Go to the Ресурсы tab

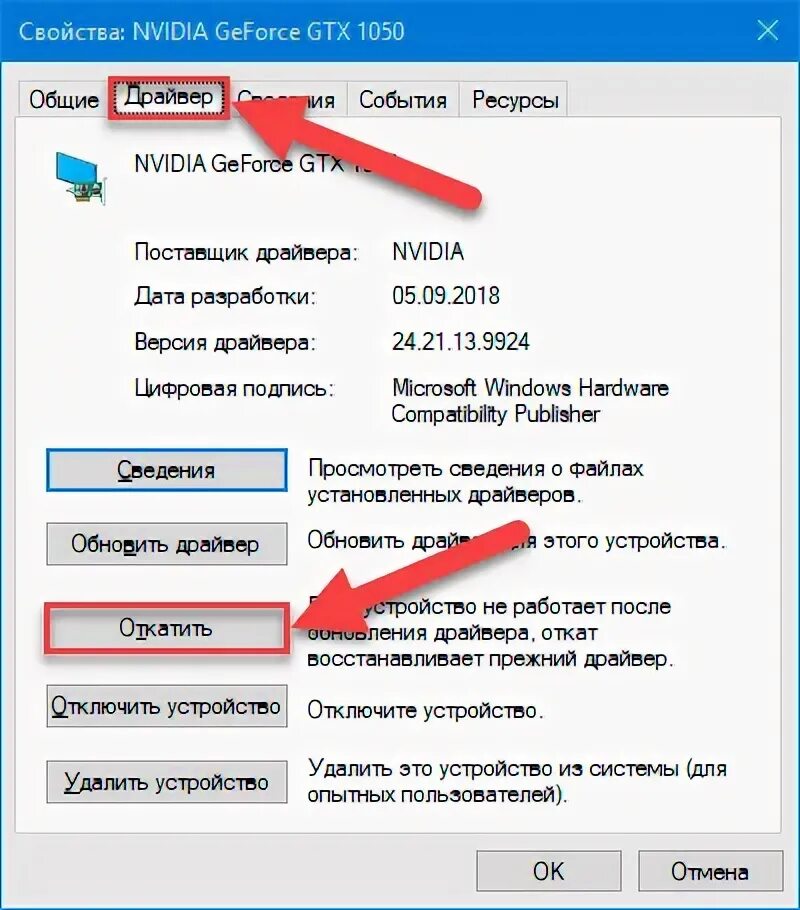(x=514, y=100)
